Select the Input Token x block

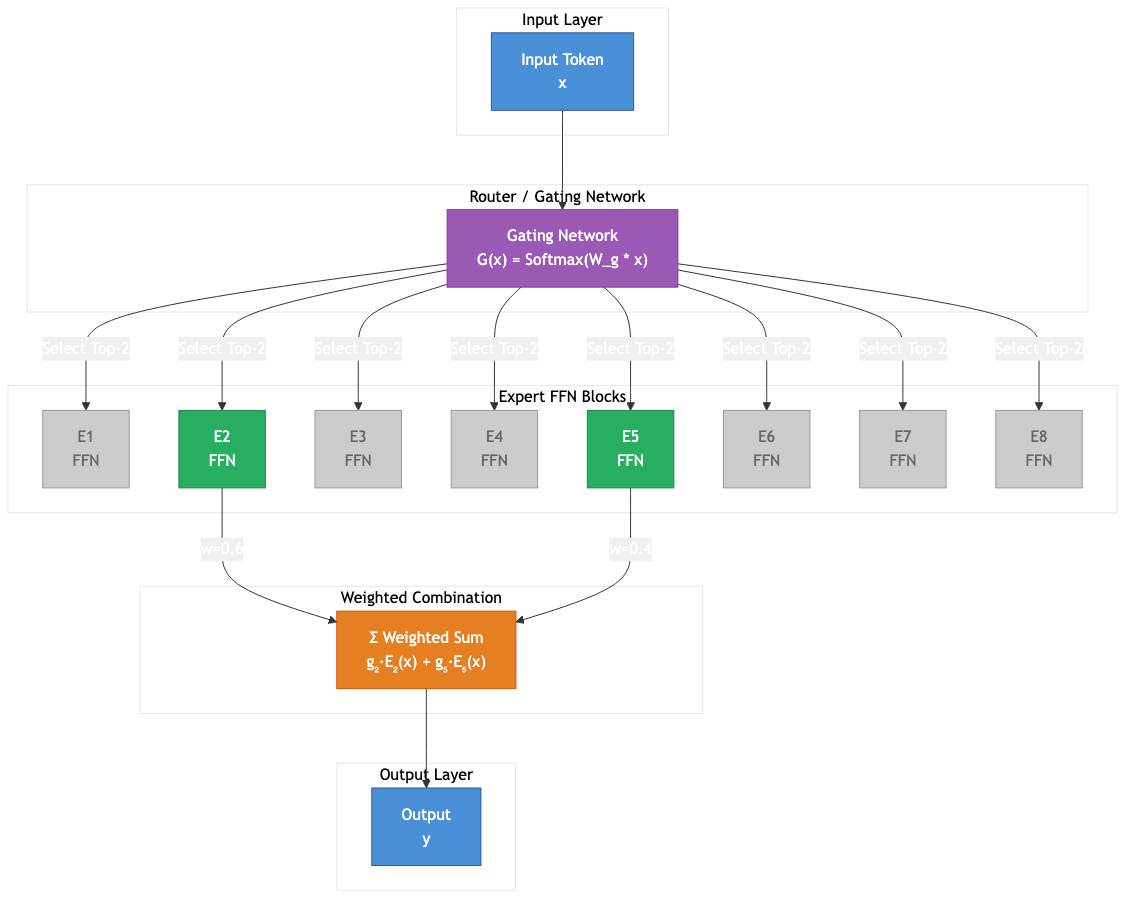562,71
